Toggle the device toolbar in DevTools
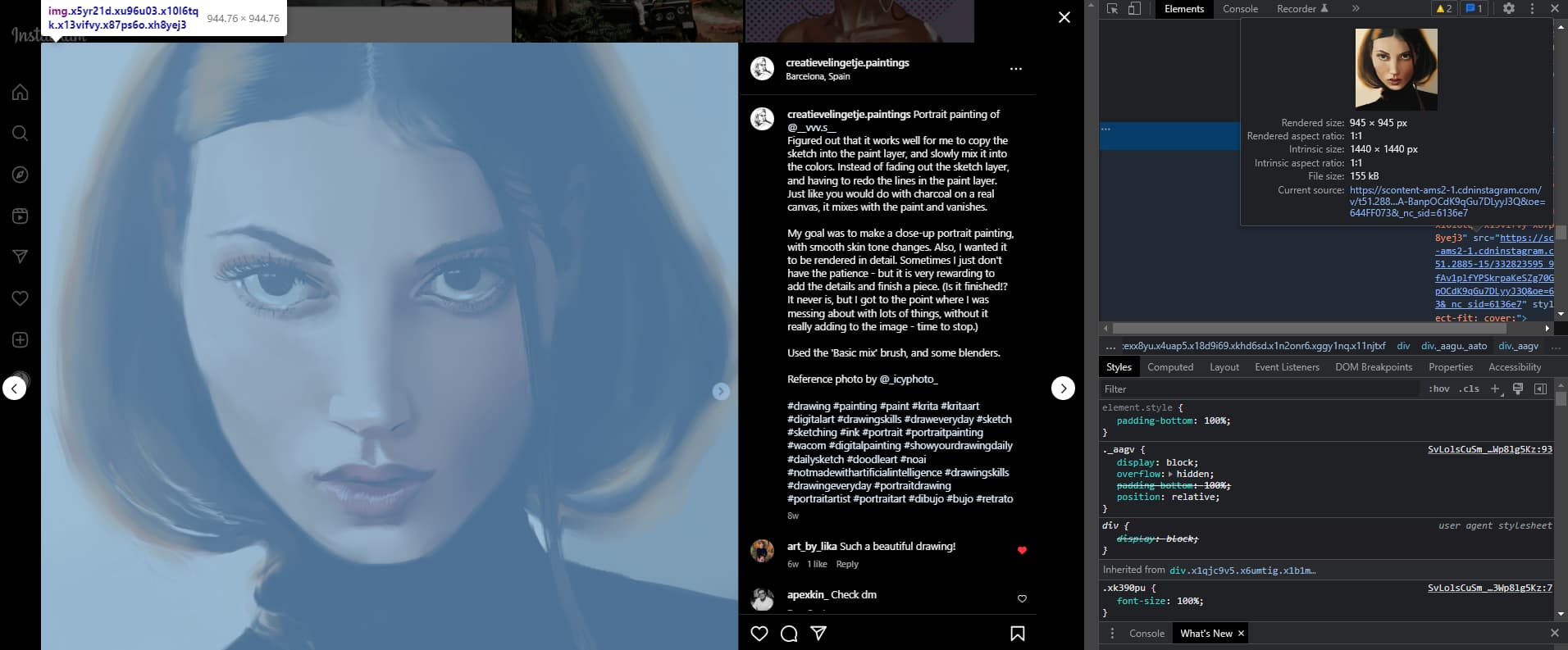This screenshot has height=650, width=1568. click(1133, 9)
